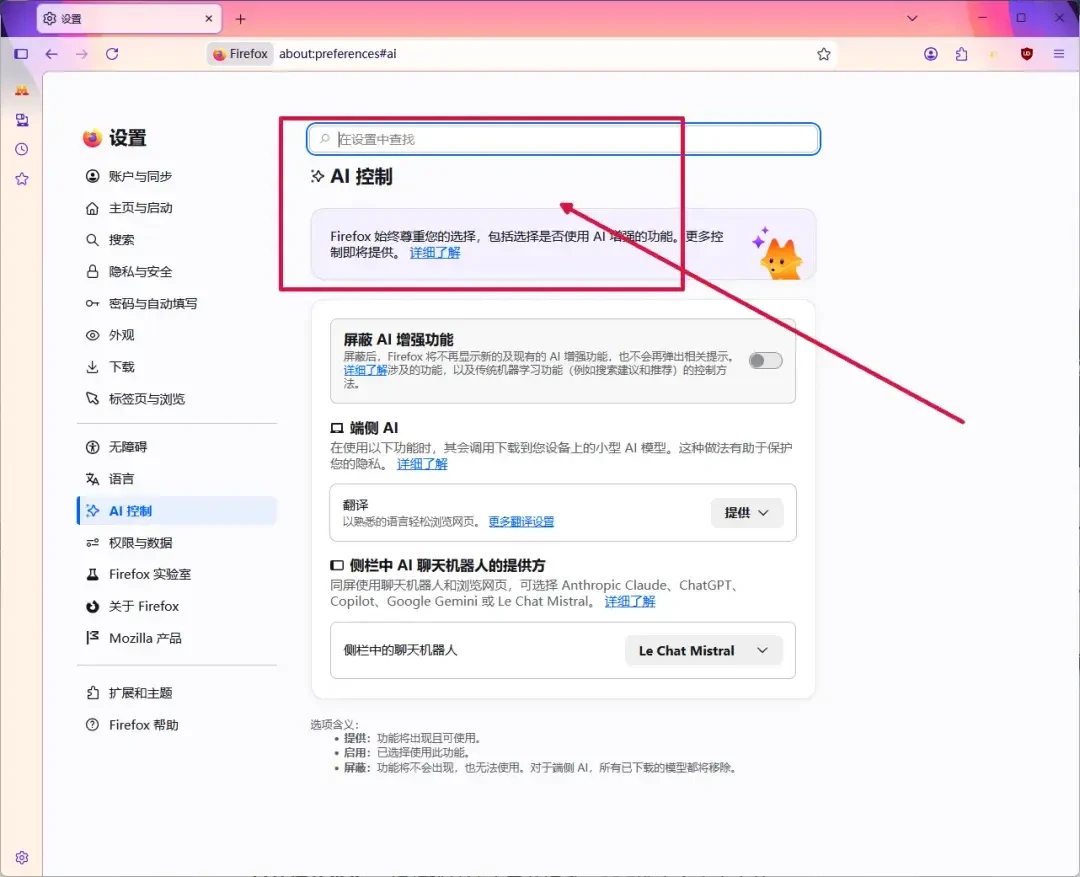Image resolution: width=1080 pixels, height=877 pixels.
Task: Reload the page with the refresh icon
Action: (x=112, y=54)
